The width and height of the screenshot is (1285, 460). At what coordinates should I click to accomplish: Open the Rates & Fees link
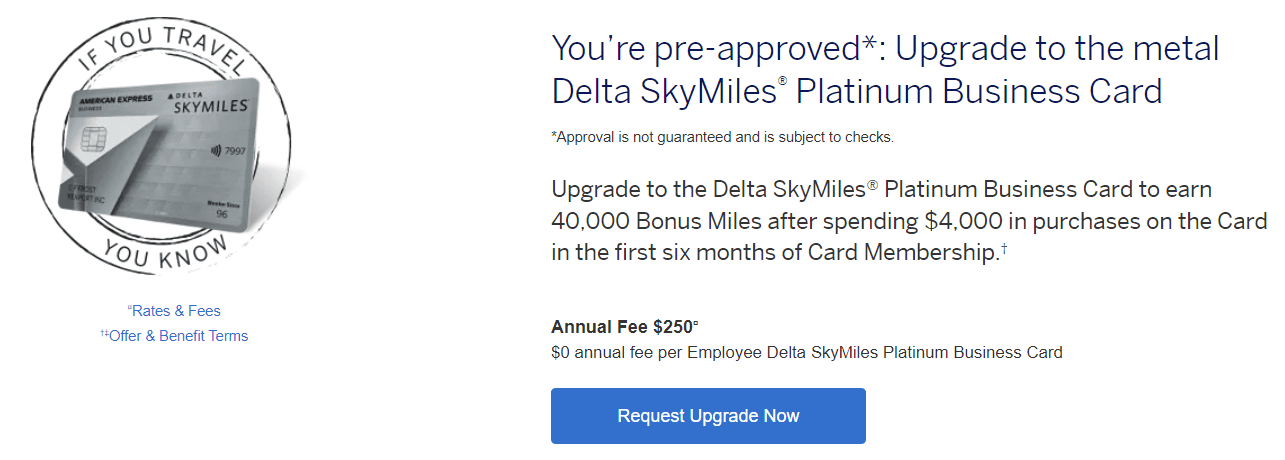174,311
